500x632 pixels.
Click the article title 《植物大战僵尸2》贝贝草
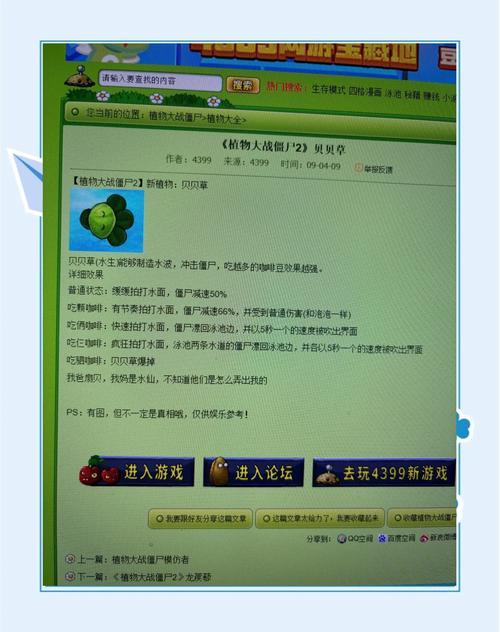(x=284, y=148)
